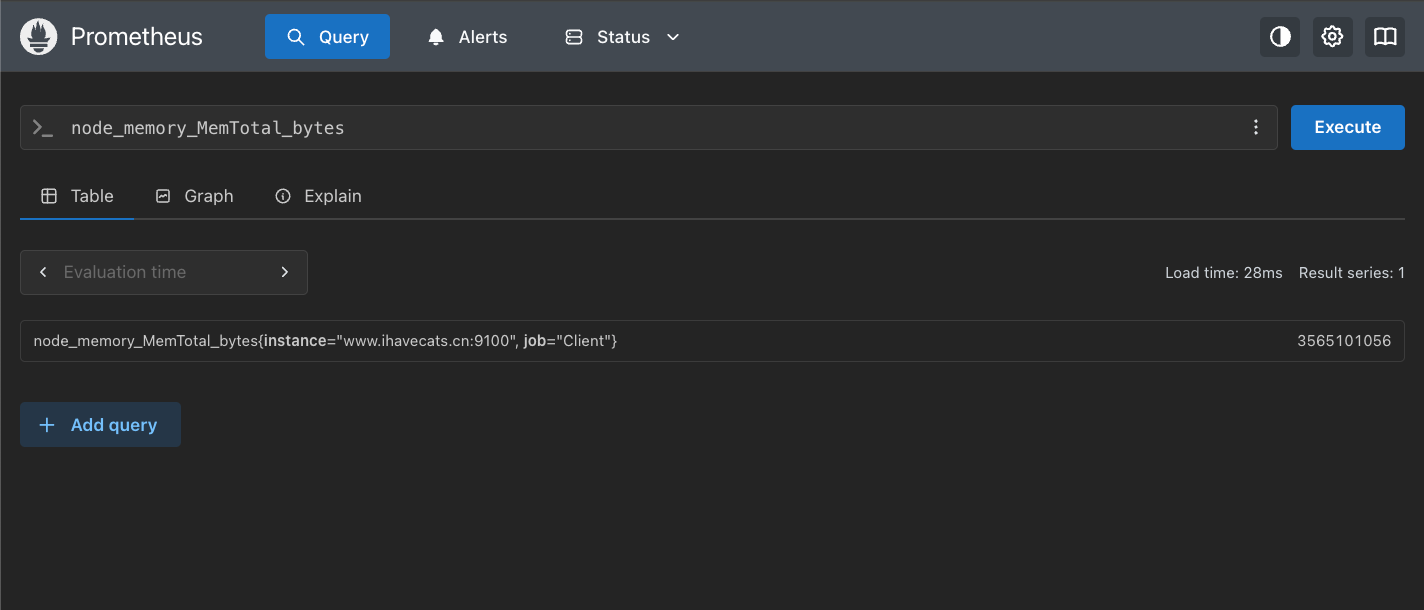Click the Prometheus title text

point(136,37)
